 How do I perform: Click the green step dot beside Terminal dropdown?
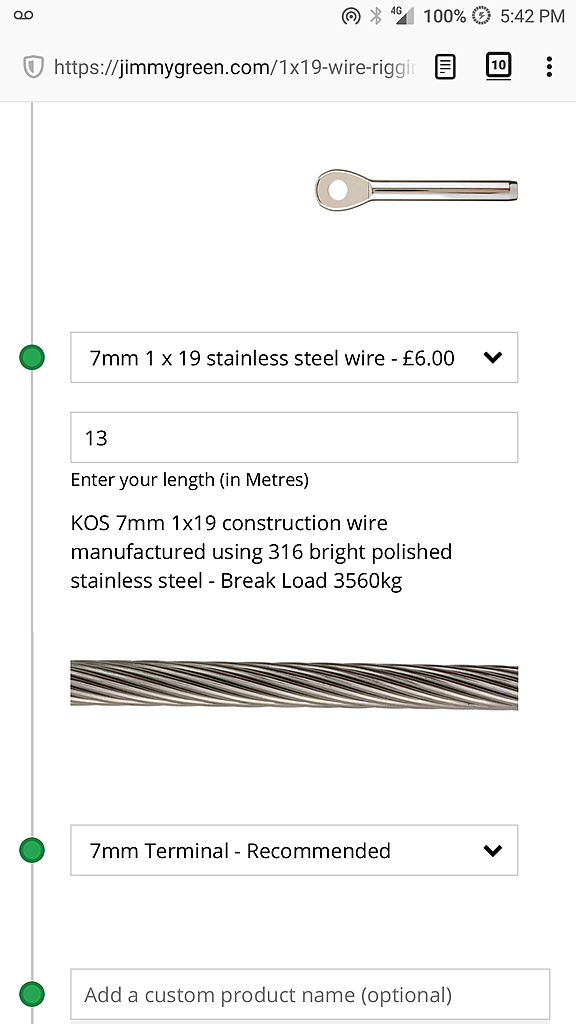[31, 850]
